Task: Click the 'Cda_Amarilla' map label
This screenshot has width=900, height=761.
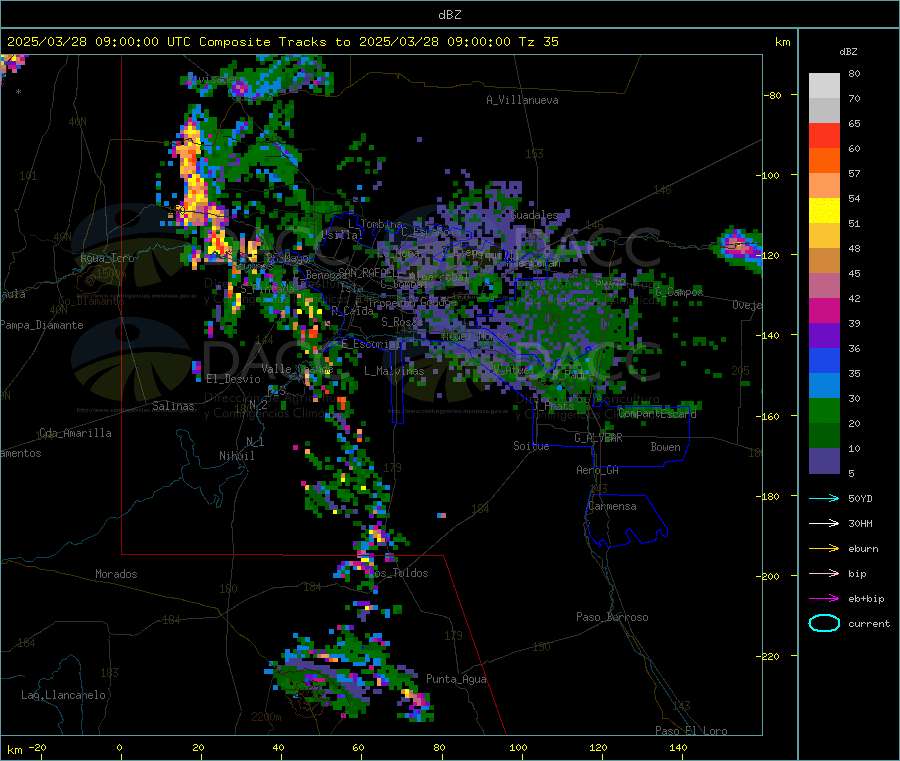Action: point(75,433)
